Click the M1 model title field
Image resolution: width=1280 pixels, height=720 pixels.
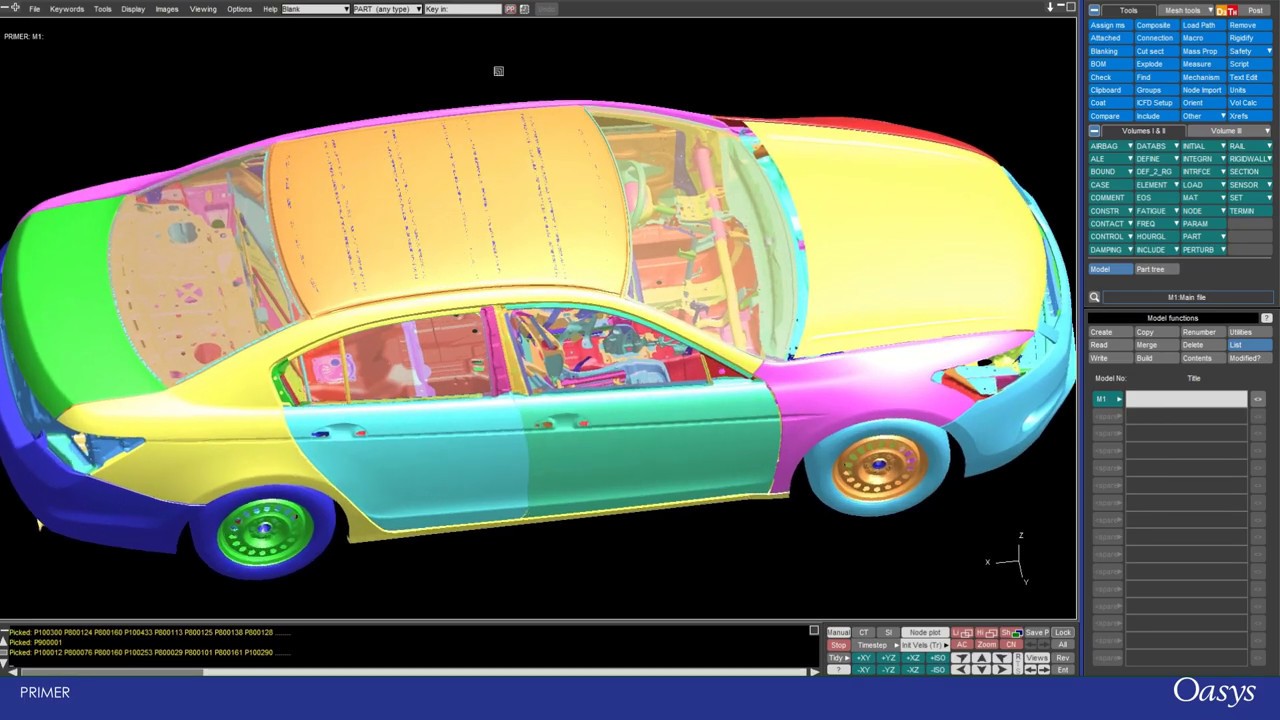coord(1187,399)
